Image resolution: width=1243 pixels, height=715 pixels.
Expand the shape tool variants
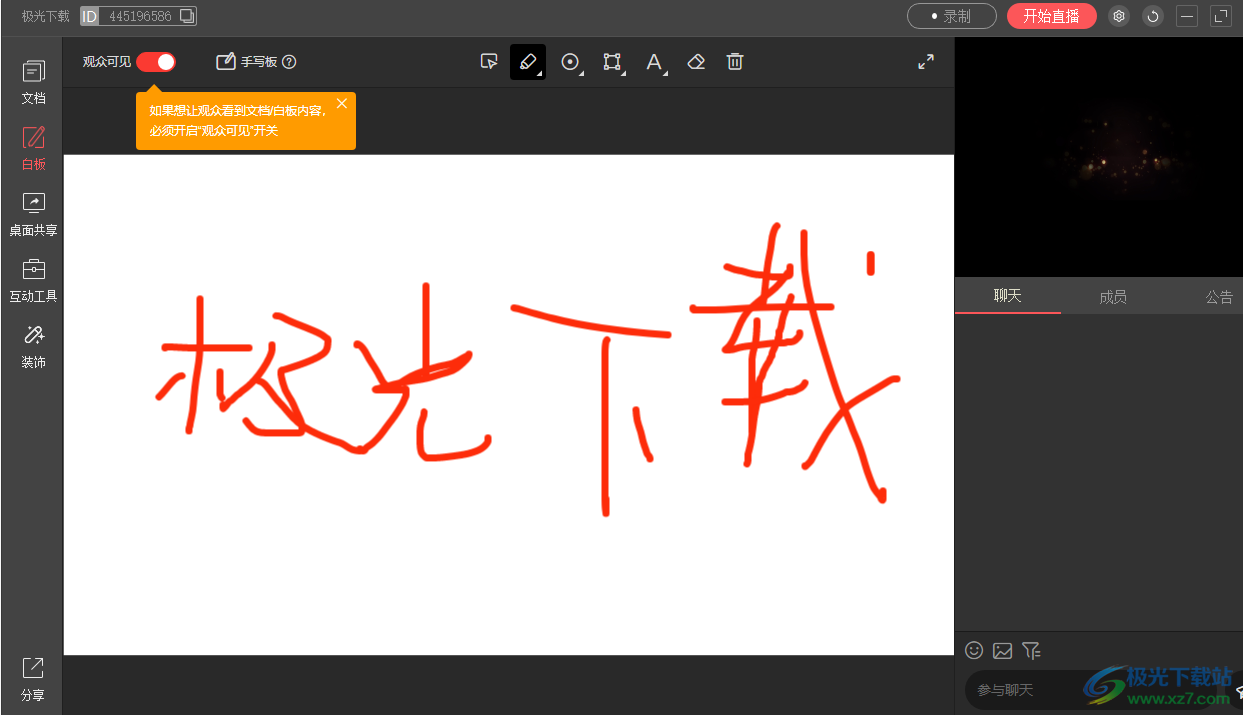tap(581, 72)
